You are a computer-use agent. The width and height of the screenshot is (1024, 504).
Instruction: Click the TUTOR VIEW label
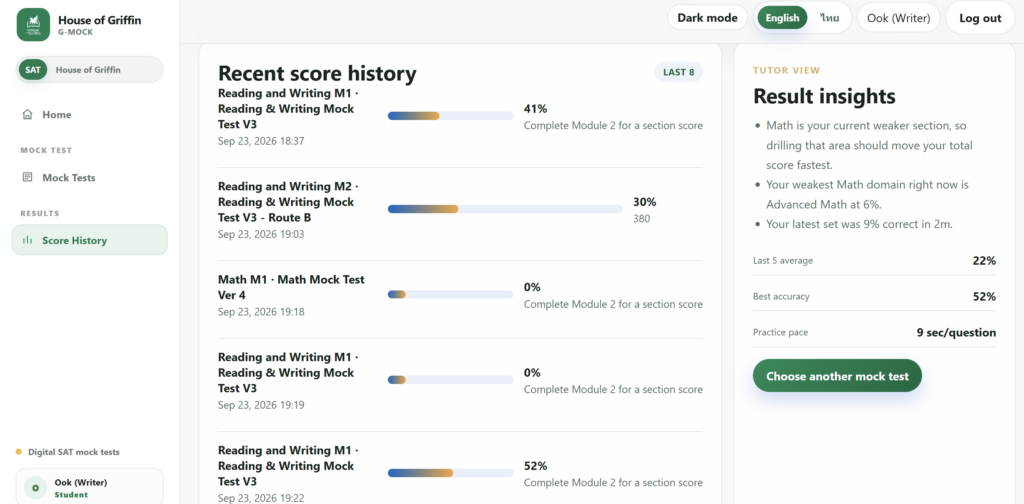[786, 71]
